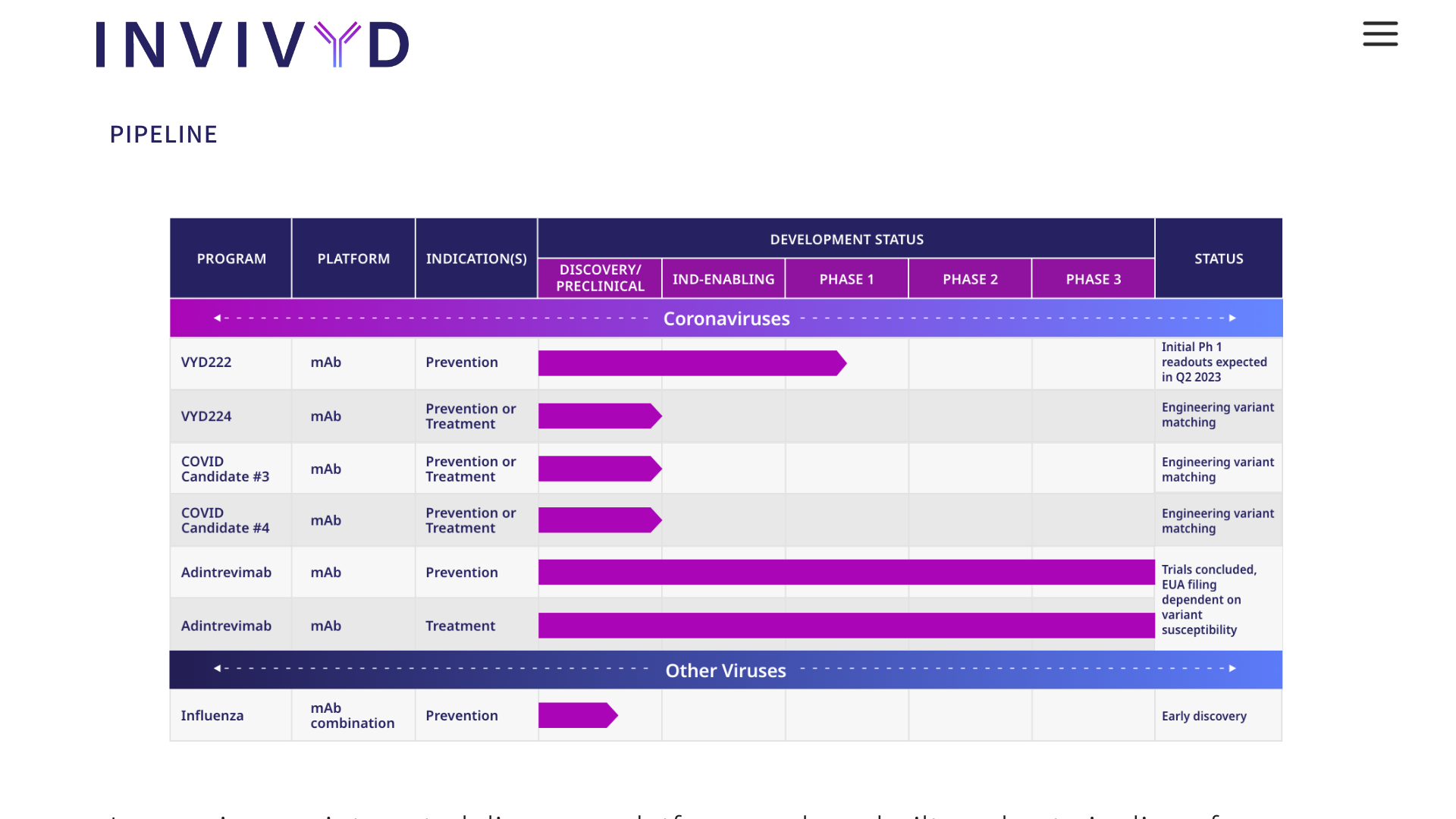Click the COVID Candidate #4 progress bar
The width and height of the screenshot is (1456, 819).
click(598, 520)
